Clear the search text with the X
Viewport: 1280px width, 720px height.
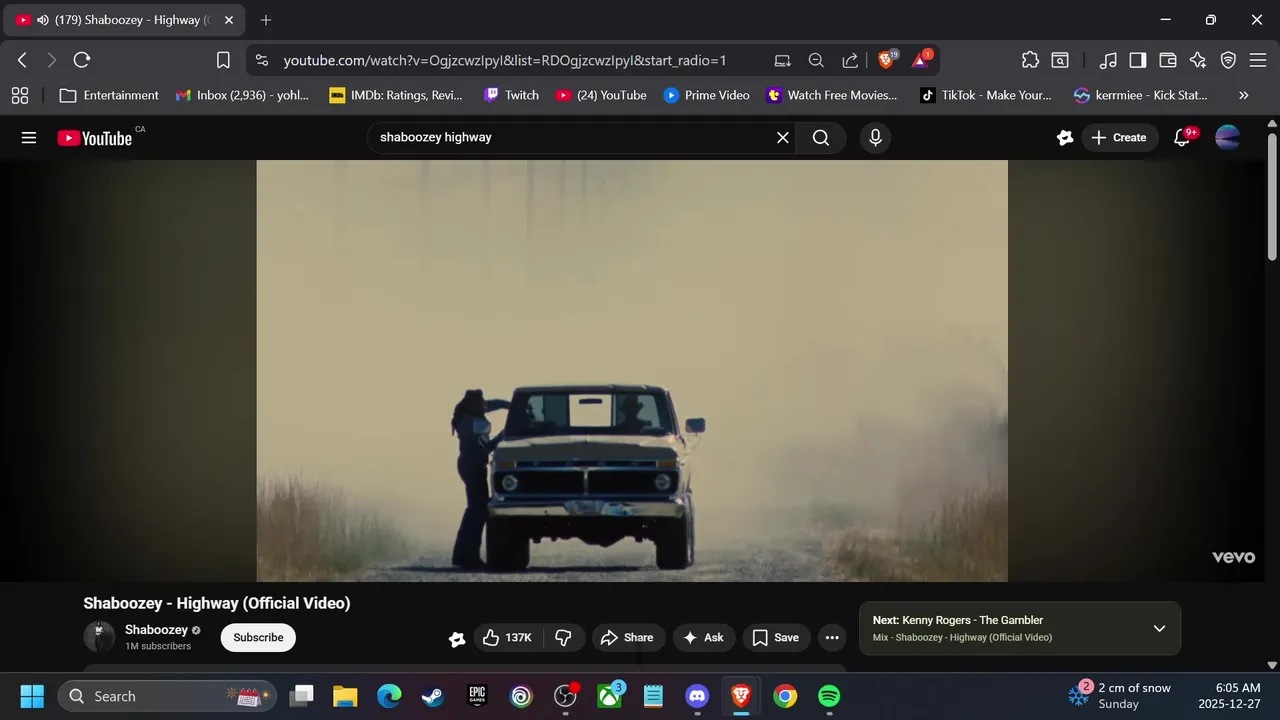(x=783, y=138)
